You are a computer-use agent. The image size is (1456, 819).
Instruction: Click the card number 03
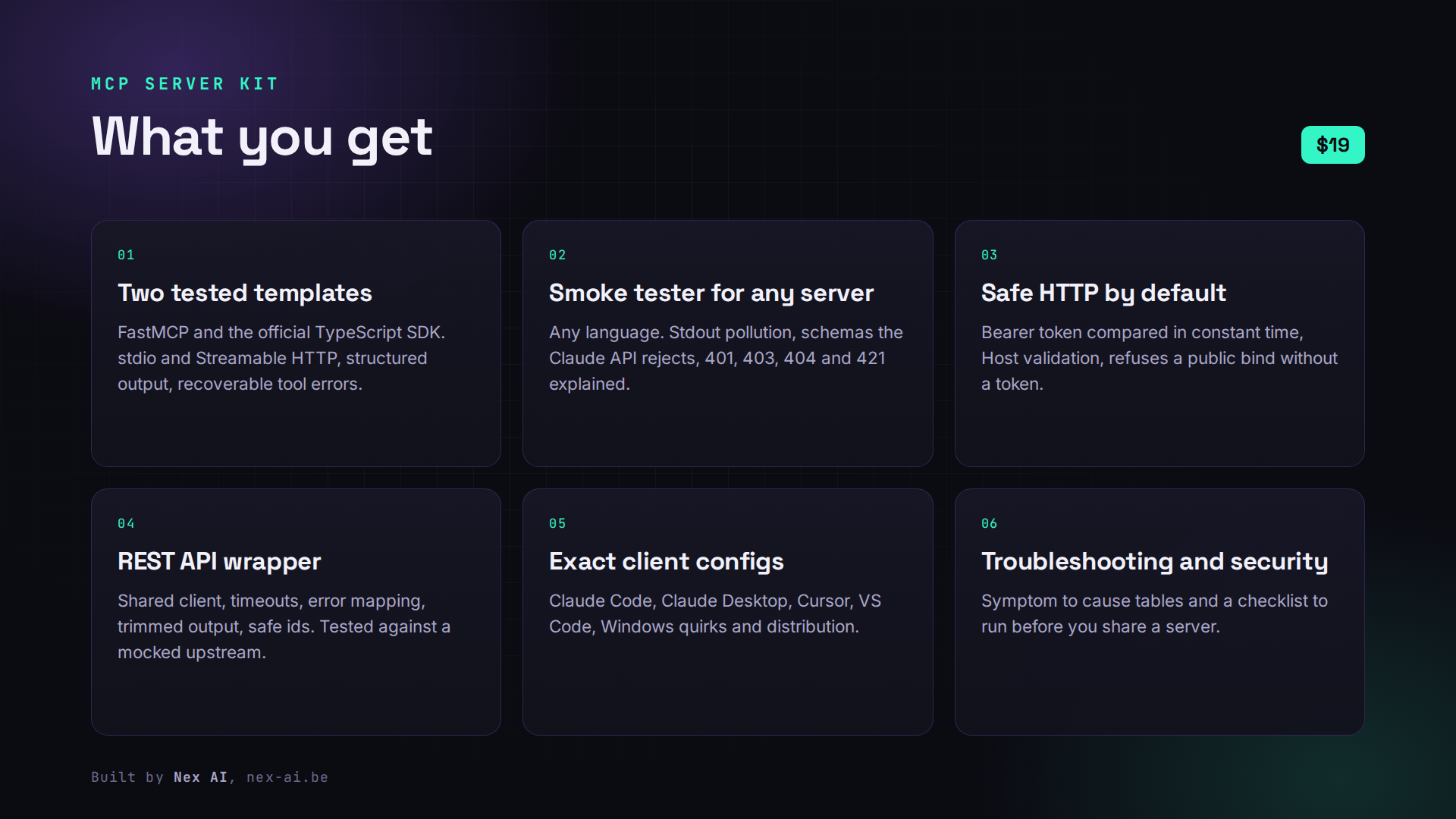990,255
